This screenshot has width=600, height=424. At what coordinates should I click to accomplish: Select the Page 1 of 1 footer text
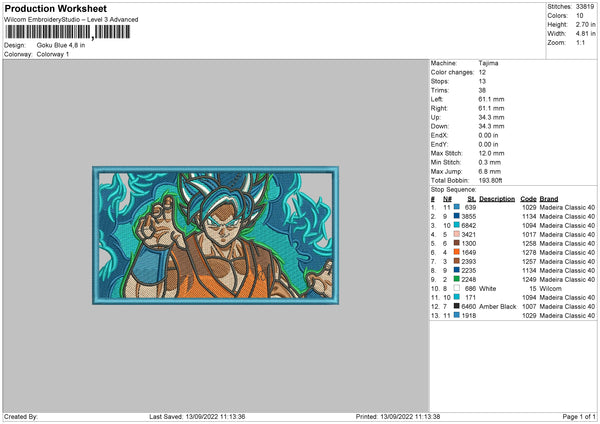point(579,416)
